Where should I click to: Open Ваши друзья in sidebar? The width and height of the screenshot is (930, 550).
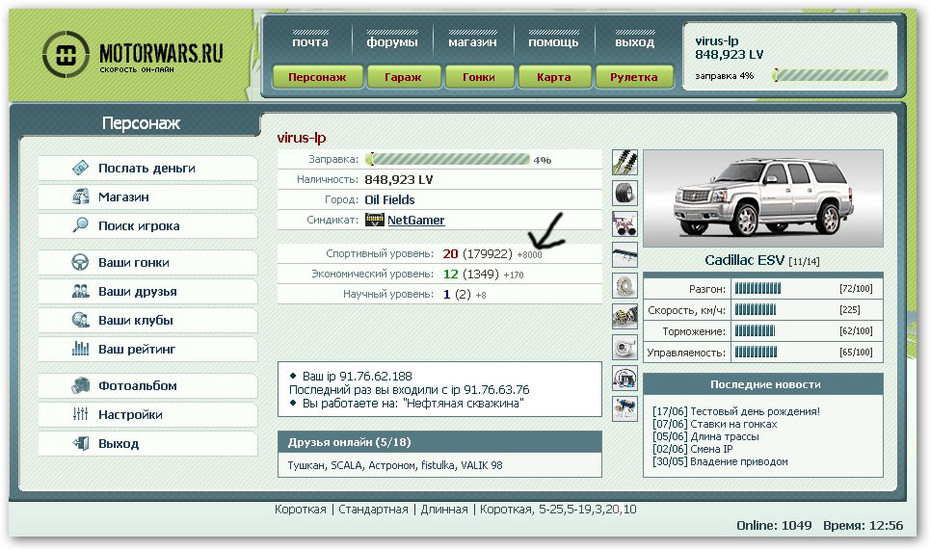(148, 292)
